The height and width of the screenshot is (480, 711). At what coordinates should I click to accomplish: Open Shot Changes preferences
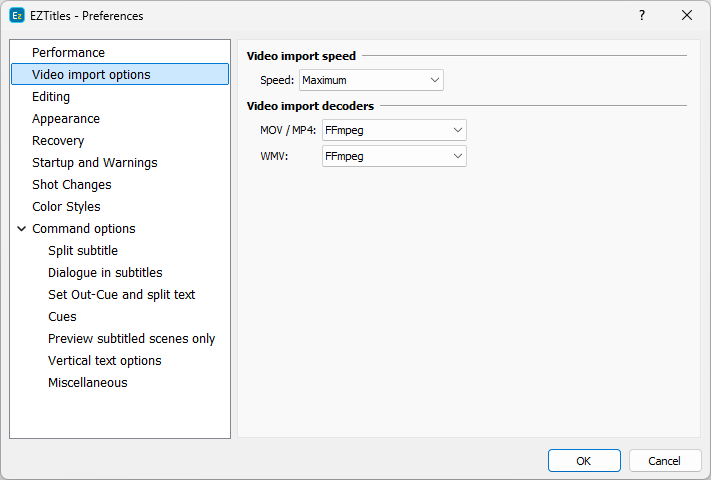click(71, 185)
